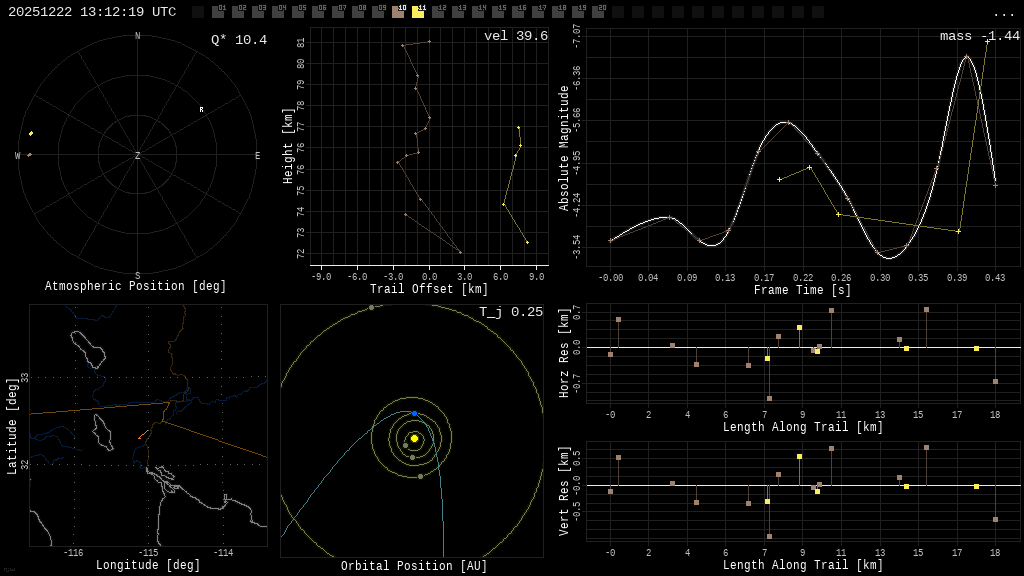This screenshot has height=576, width=1024.
Task: Select station square labeled 14
Action: pyautogui.click(x=478, y=12)
